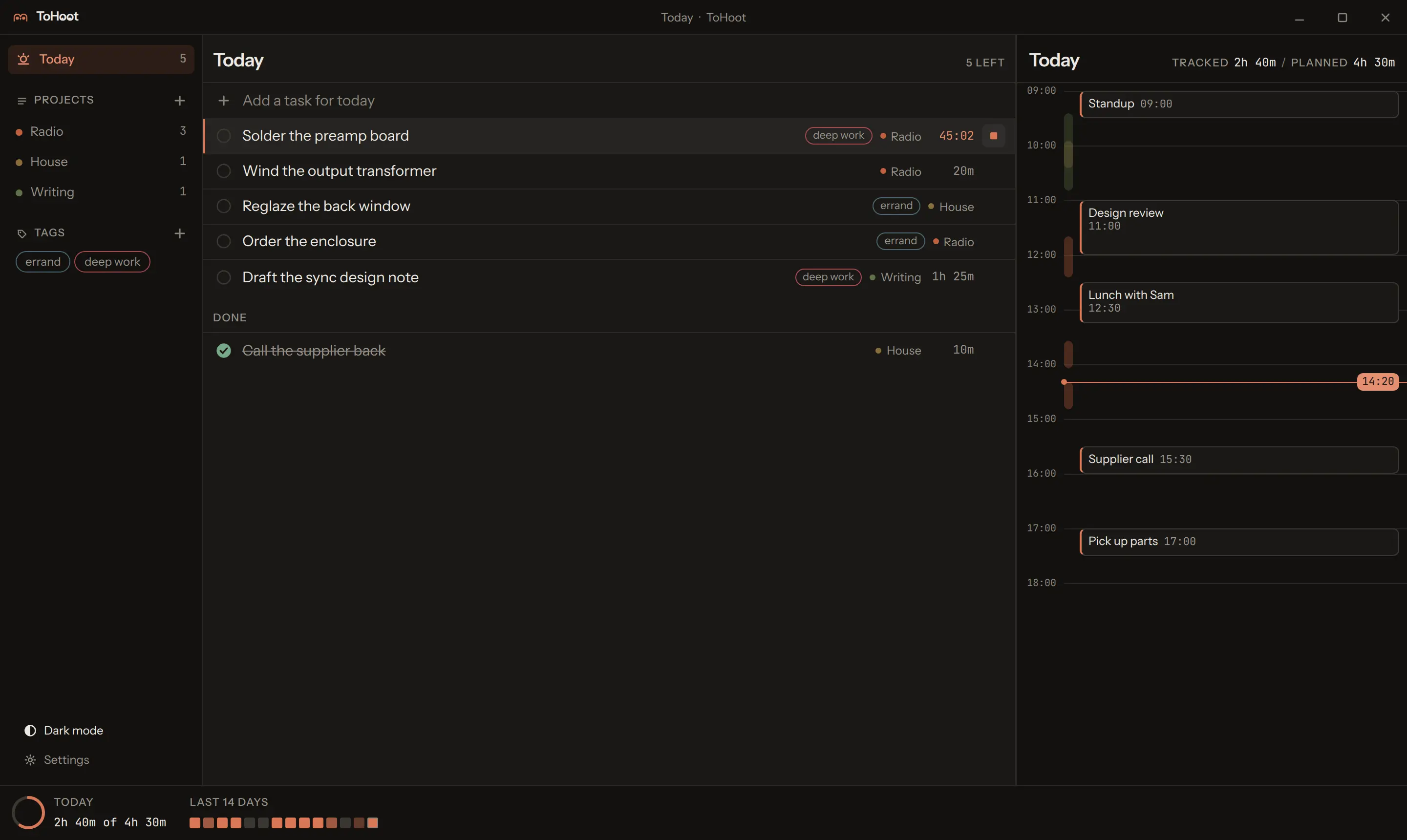The width and height of the screenshot is (1407, 840).
Task: Click the deep work tag on Solder the preamp board
Action: click(x=838, y=136)
